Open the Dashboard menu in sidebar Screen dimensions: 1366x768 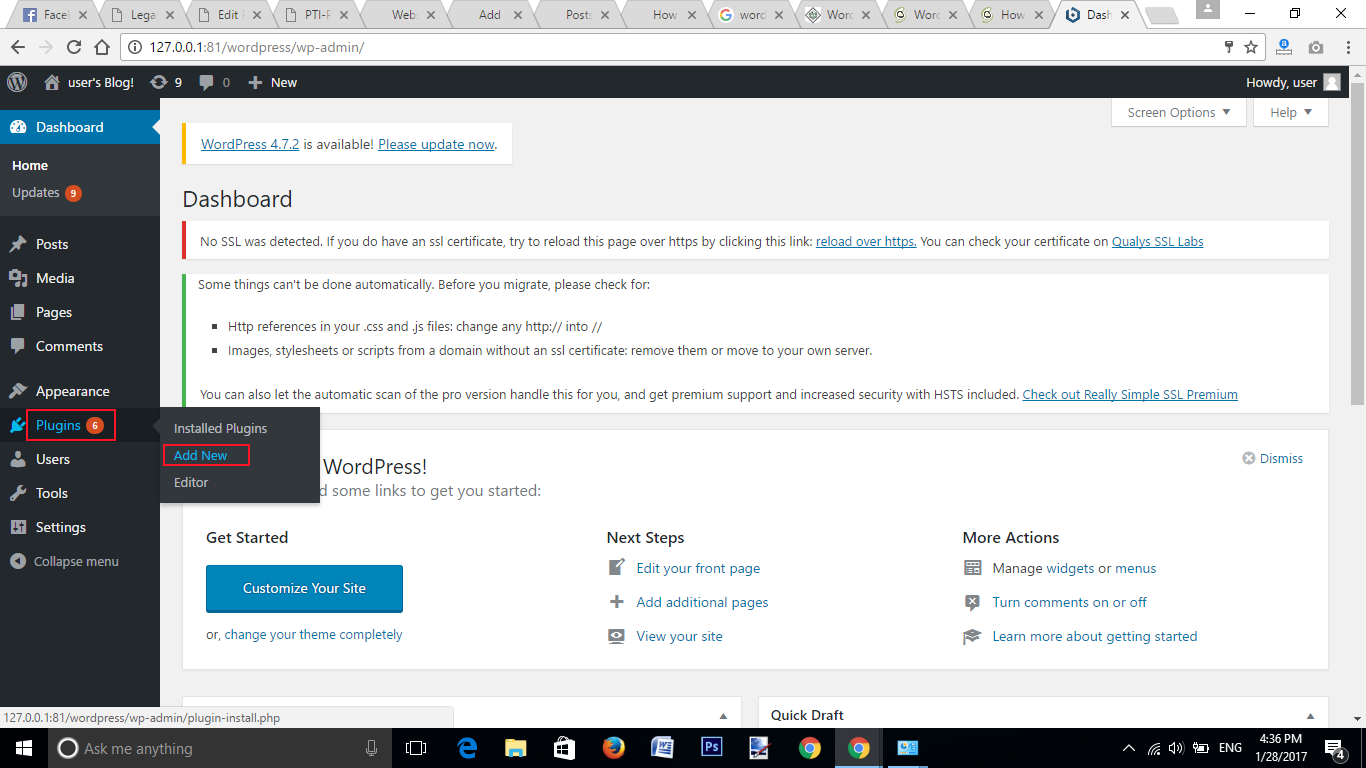click(80, 127)
